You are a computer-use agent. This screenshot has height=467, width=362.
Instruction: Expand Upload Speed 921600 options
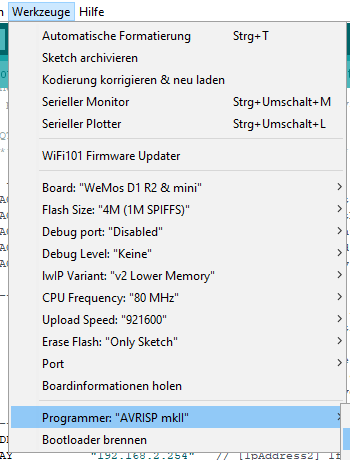click(x=177, y=320)
